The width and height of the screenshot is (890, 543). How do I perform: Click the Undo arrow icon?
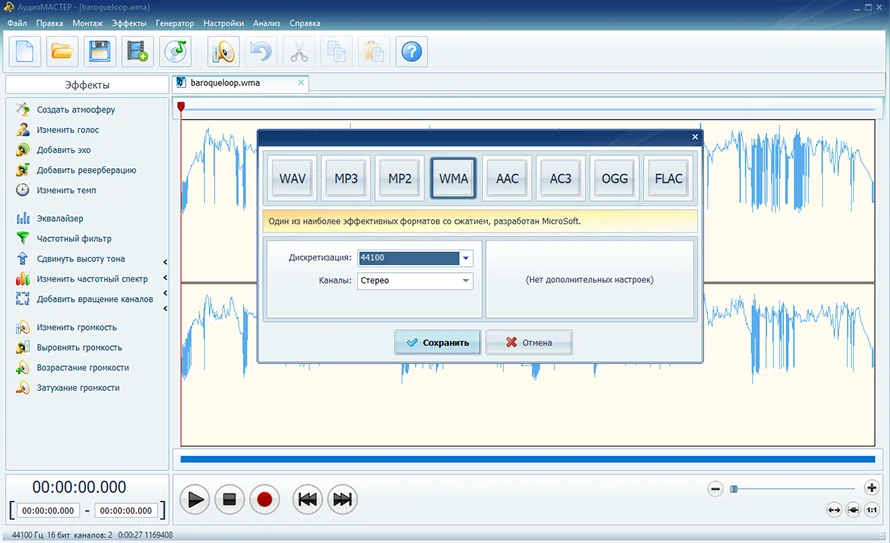(x=261, y=52)
